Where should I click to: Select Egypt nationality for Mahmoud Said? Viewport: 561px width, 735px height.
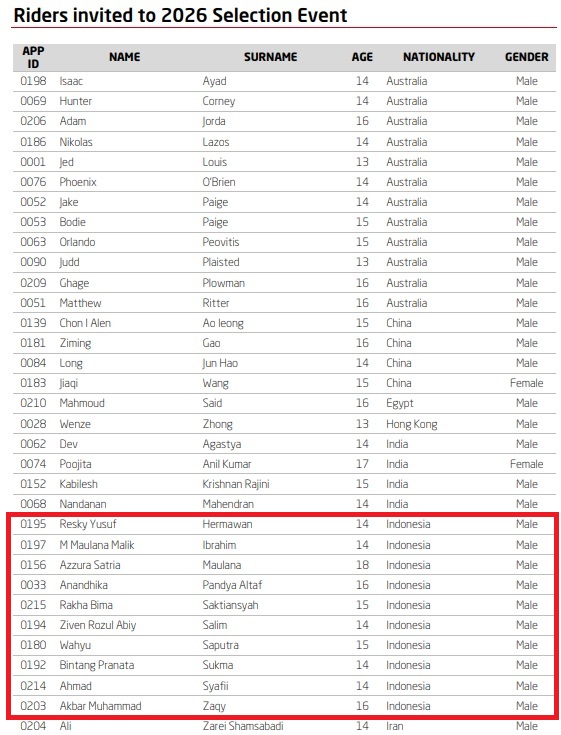click(399, 403)
